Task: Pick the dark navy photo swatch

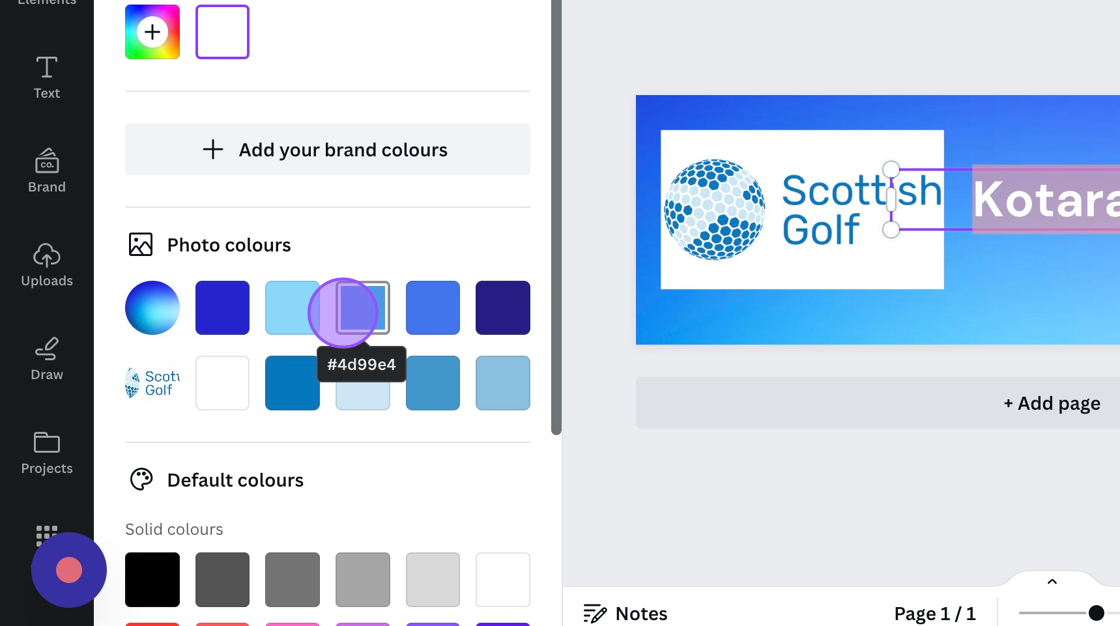Action: 503,308
